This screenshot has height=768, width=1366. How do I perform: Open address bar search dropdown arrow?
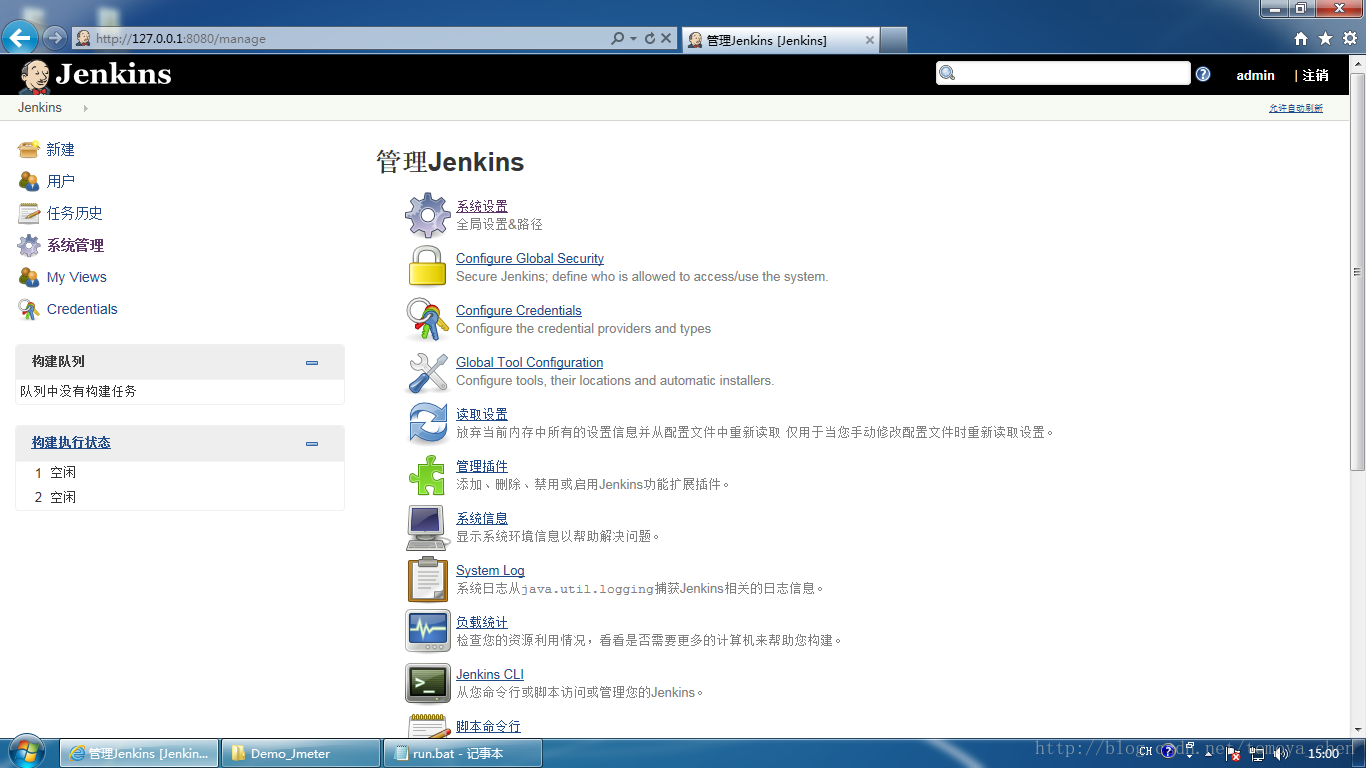(x=633, y=38)
